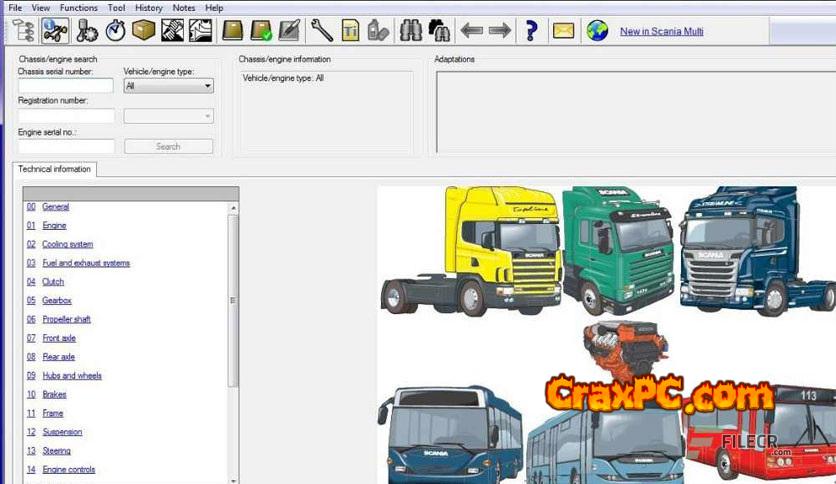
Task: Open help with the blue question mark
Action: coord(531,31)
